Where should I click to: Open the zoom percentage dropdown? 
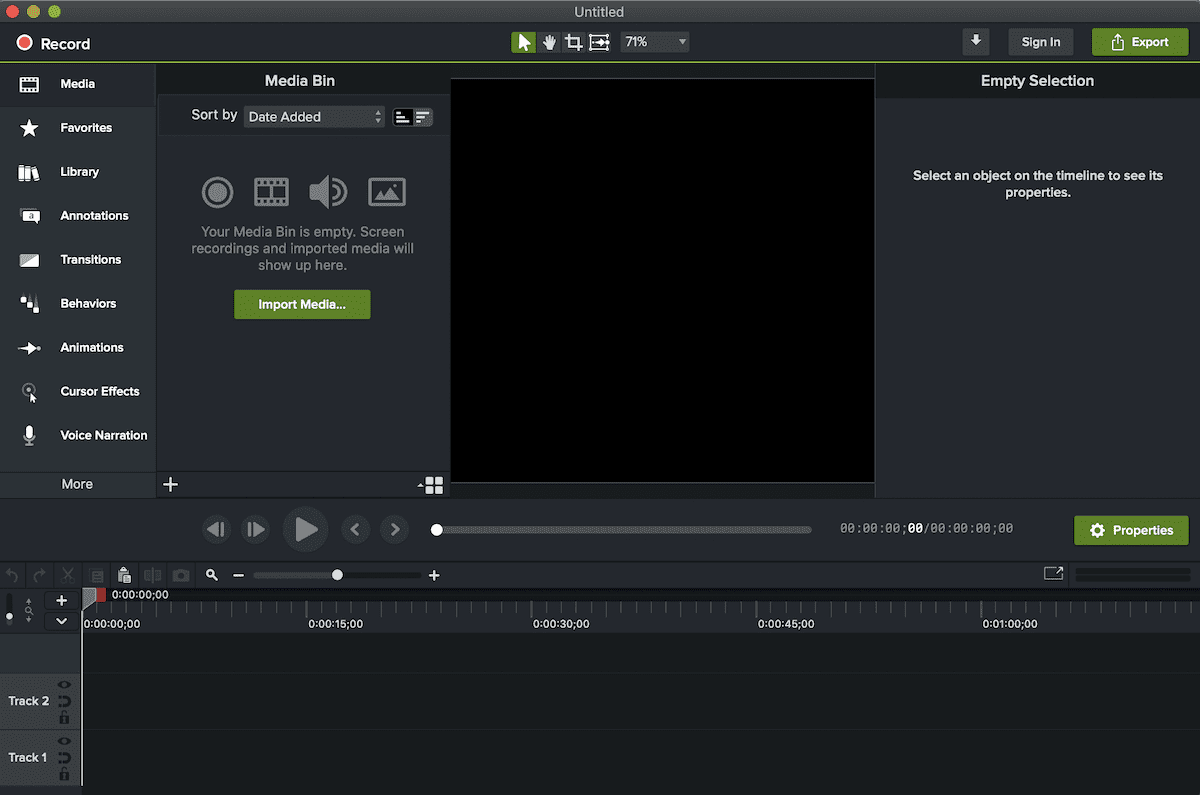click(x=654, y=42)
